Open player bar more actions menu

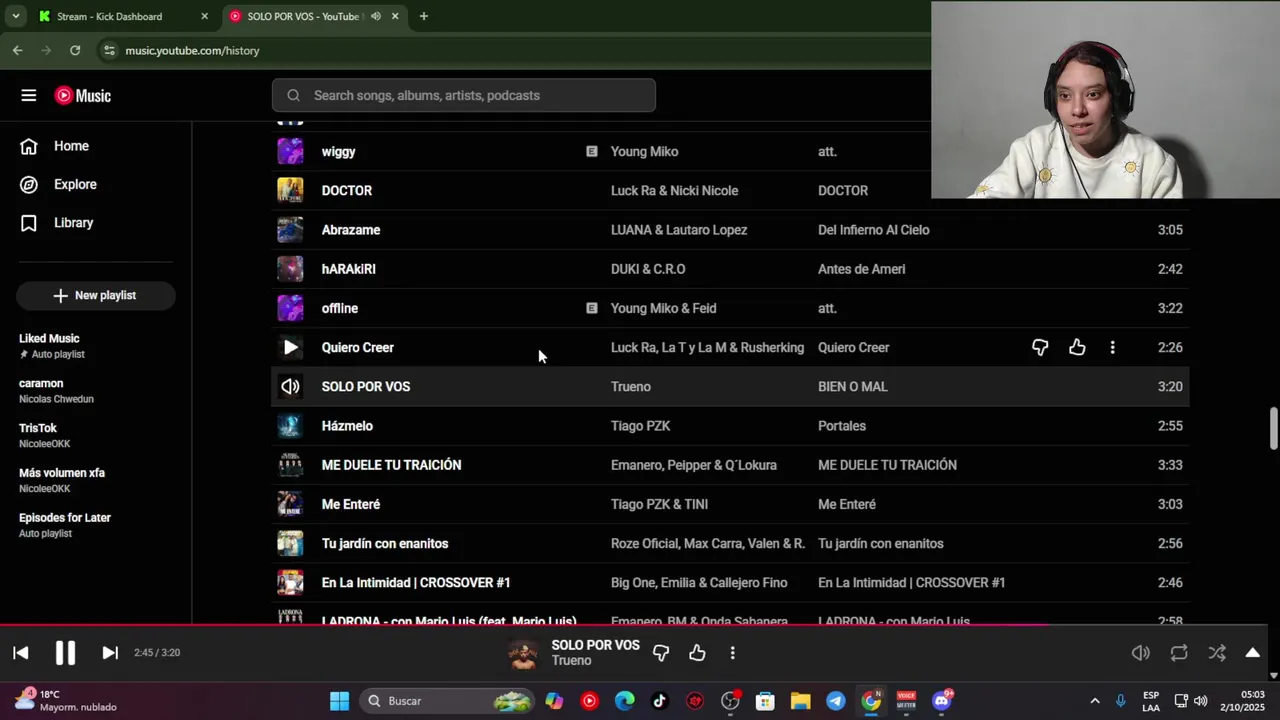point(732,653)
